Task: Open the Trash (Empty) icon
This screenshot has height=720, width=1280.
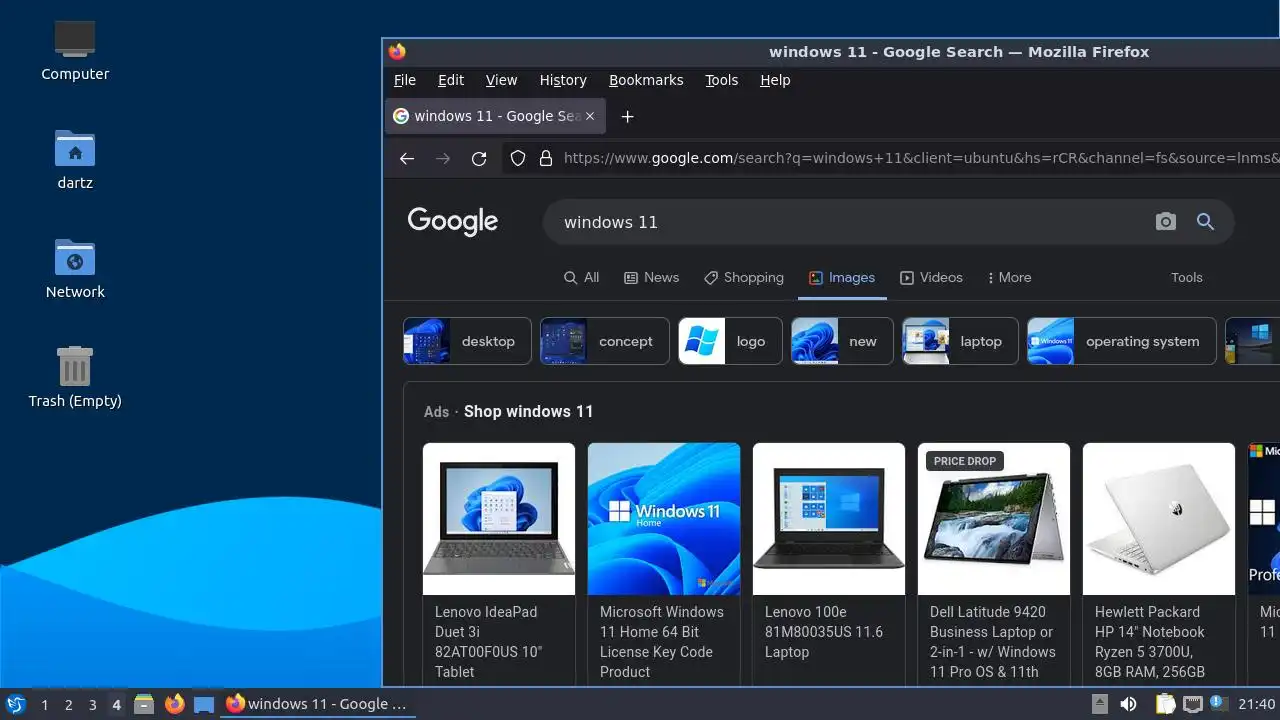Action: click(x=75, y=377)
